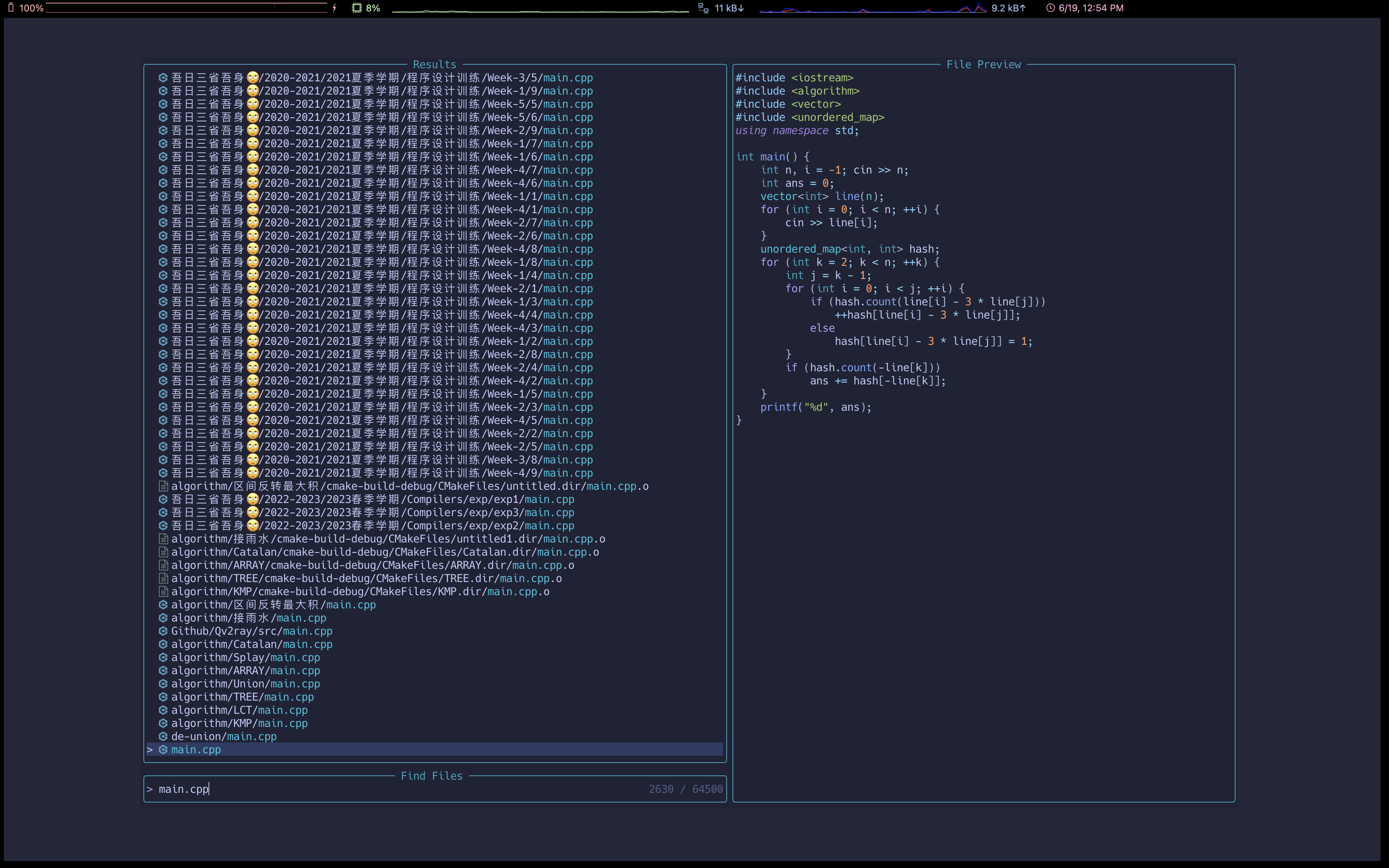
Task: Click the 'printf("%d", ans);' preview line
Action: coord(815,407)
